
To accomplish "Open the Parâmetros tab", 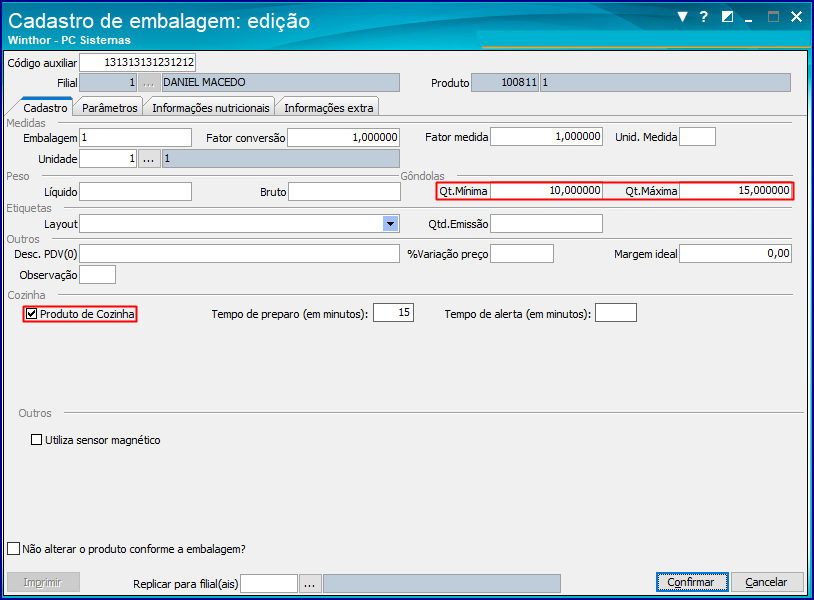I will (110, 107).
